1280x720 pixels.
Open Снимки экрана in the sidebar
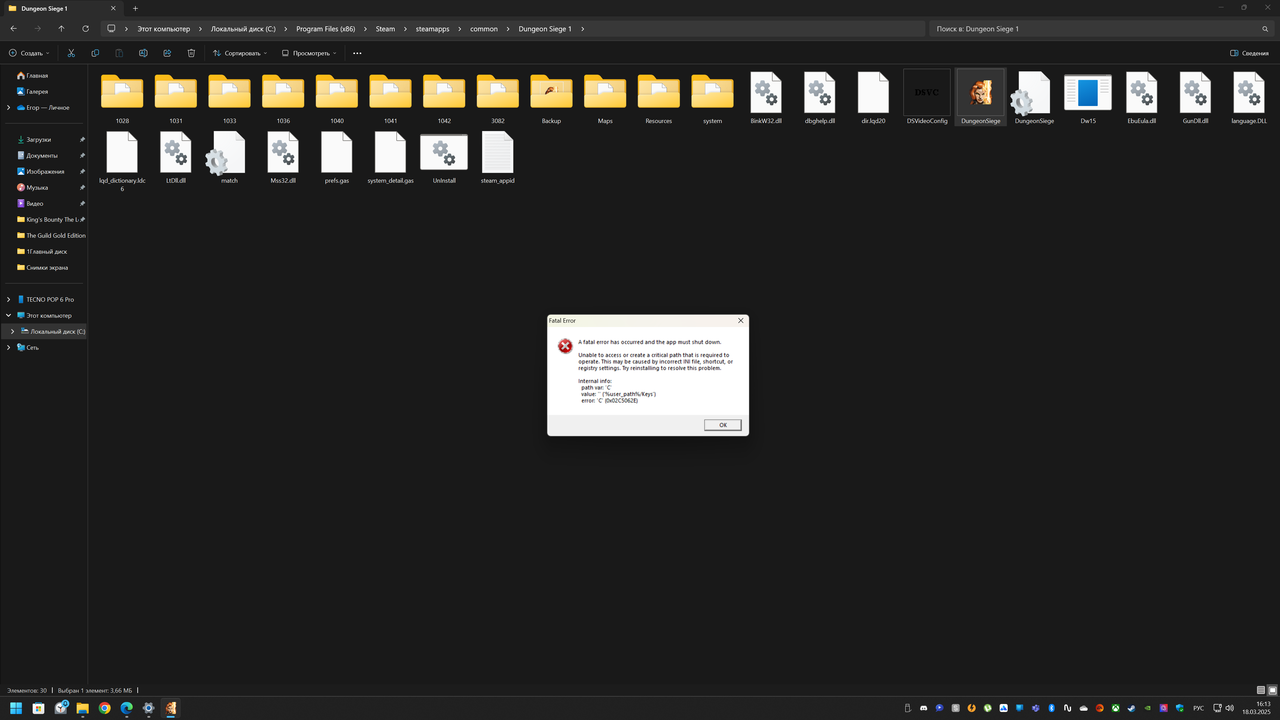44,267
